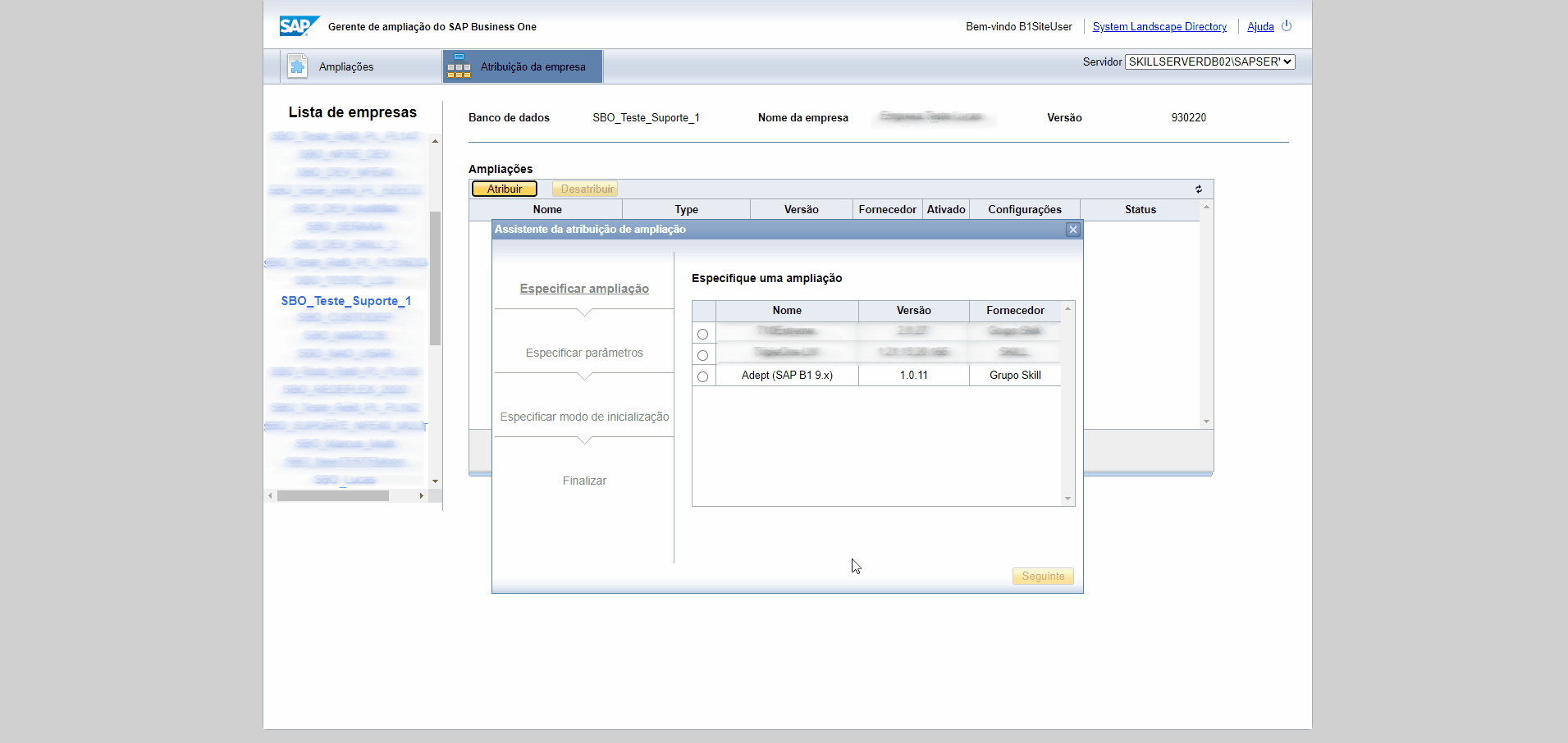Image resolution: width=1568 pixels, height=743 pixels.
Task: Click the Fornecedor header in dialog table
Action: pos(1015,311)
